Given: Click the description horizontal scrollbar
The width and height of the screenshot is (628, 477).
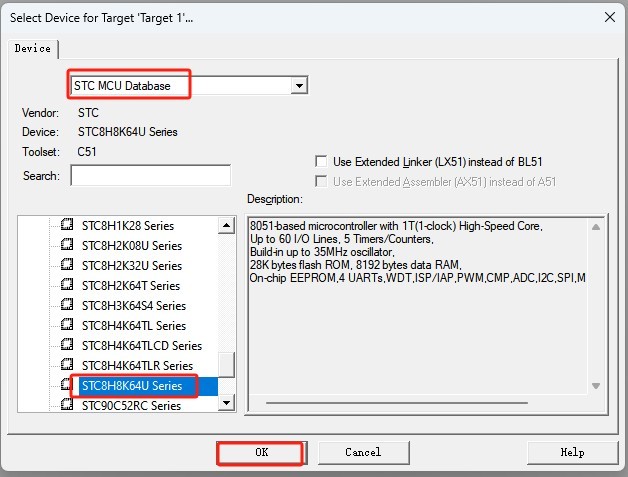Looking at the screenshot, I should point(397,403).
